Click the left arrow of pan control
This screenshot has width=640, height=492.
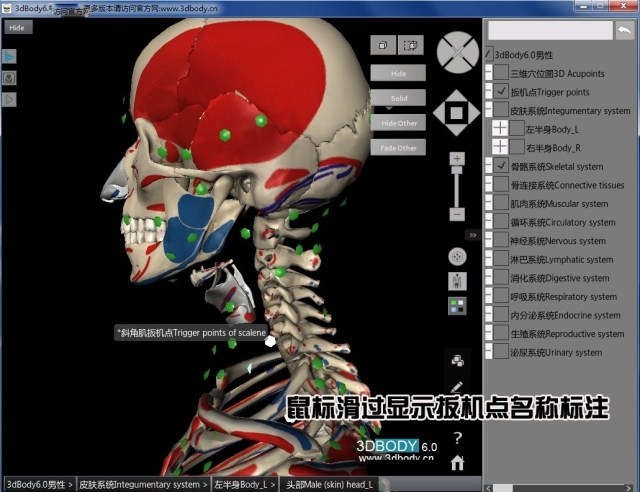(440, 113)
